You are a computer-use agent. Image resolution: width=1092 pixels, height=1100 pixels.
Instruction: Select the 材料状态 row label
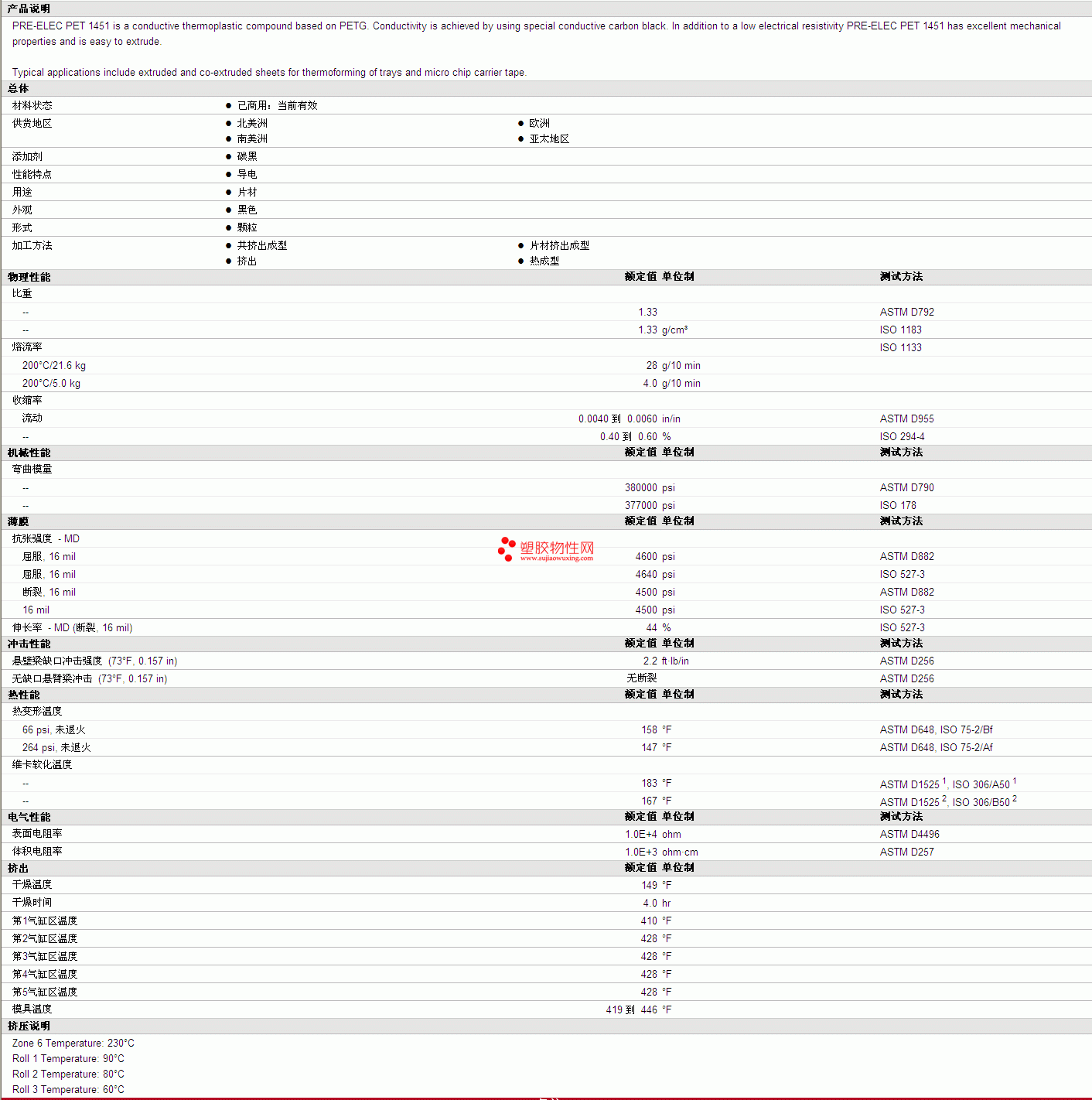pos(32,105)
